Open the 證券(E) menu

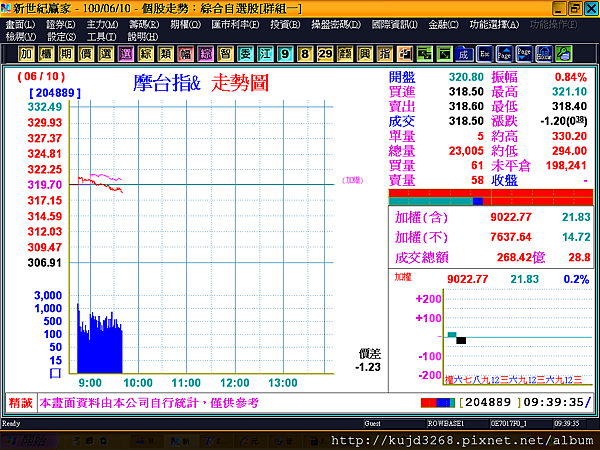61,24
